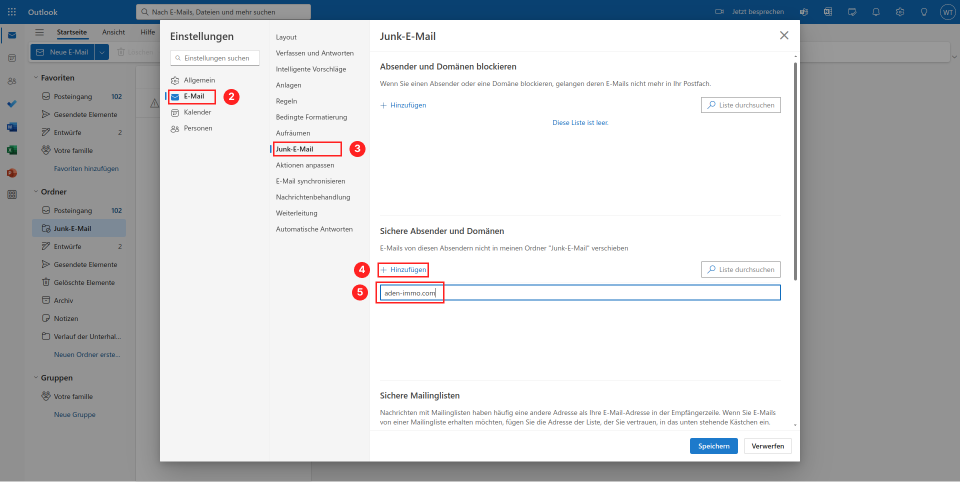Collapse the Gruppen section
Screen dimensions: 960x482
click(36, 378)
